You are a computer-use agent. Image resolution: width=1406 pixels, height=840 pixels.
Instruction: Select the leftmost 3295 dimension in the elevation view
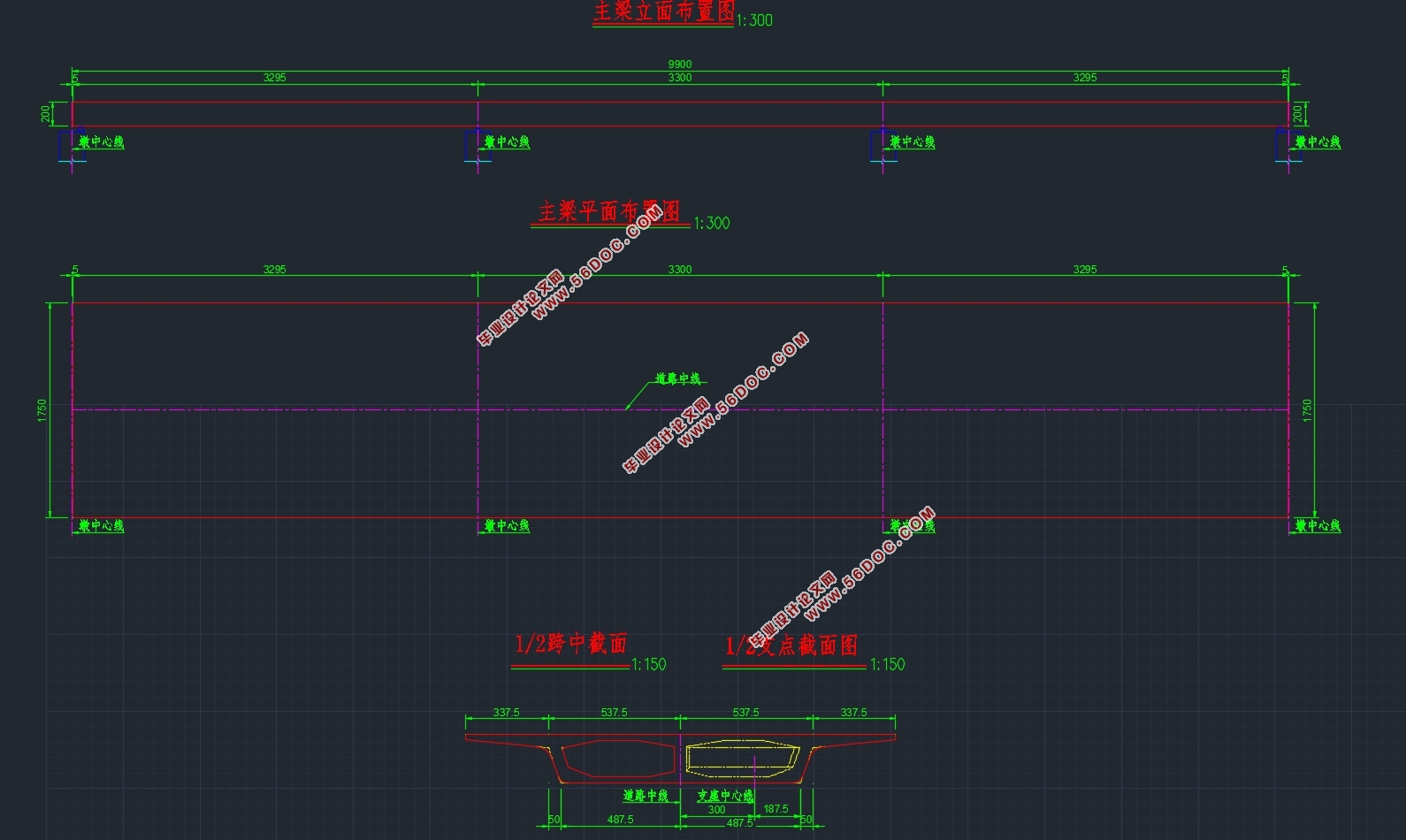(x=274, y=78)
